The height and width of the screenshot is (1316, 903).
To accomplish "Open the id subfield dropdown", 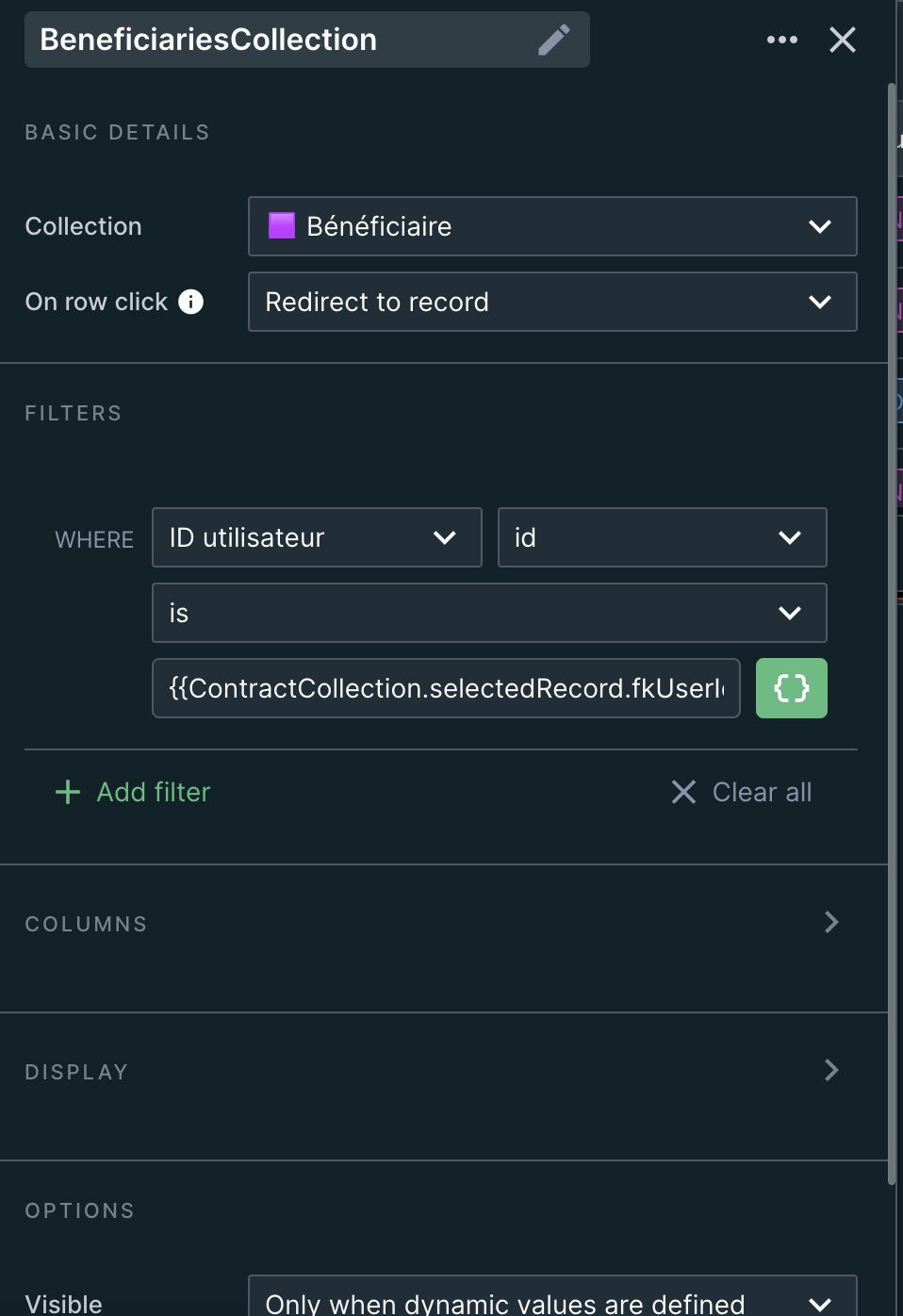I will coord(662,537).
